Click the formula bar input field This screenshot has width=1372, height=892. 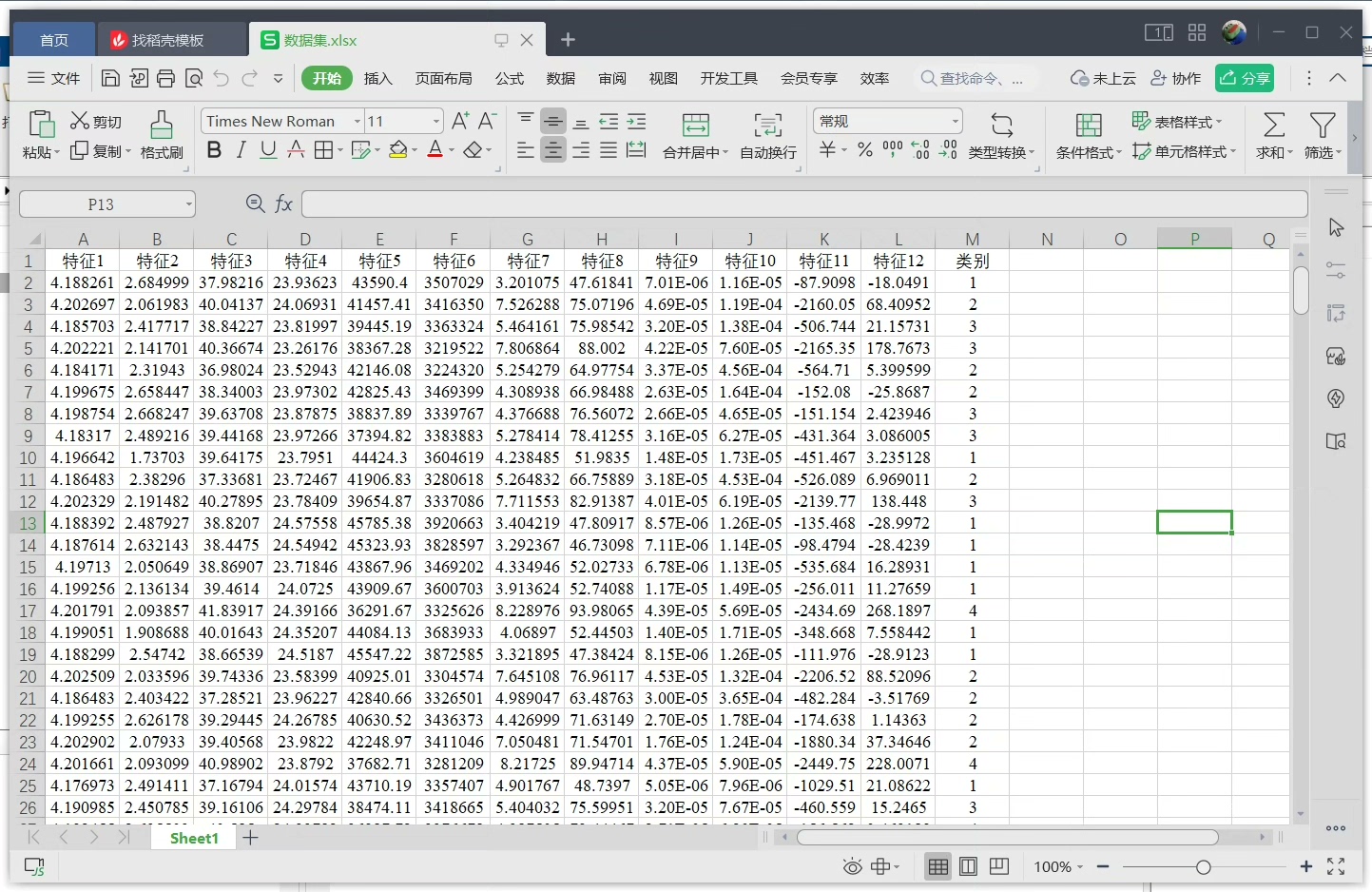point(804,204)
